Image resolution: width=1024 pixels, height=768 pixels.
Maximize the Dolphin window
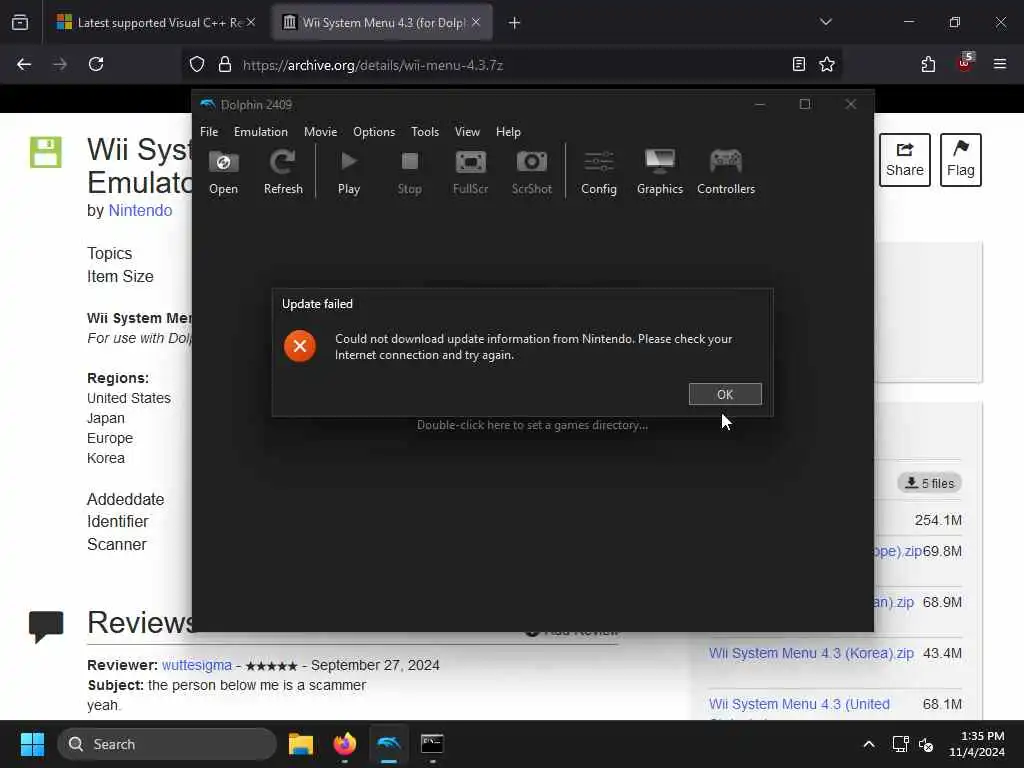[x=805, y=104]
